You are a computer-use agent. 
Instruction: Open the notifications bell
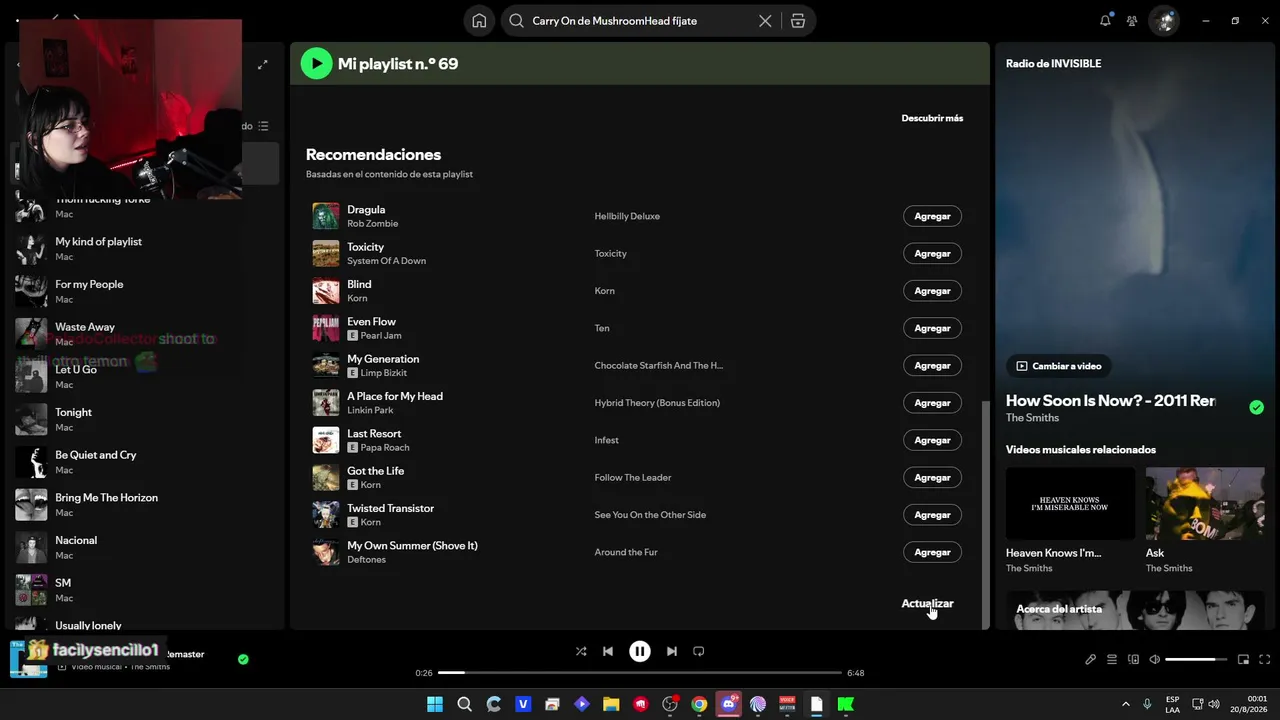(x=1105, y=21)
